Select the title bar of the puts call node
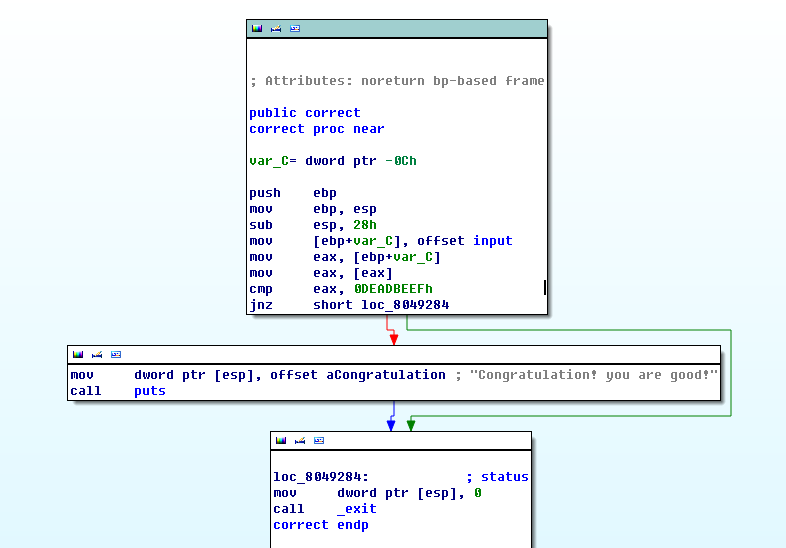The image size is (786, 548). [x=394, y=354]
